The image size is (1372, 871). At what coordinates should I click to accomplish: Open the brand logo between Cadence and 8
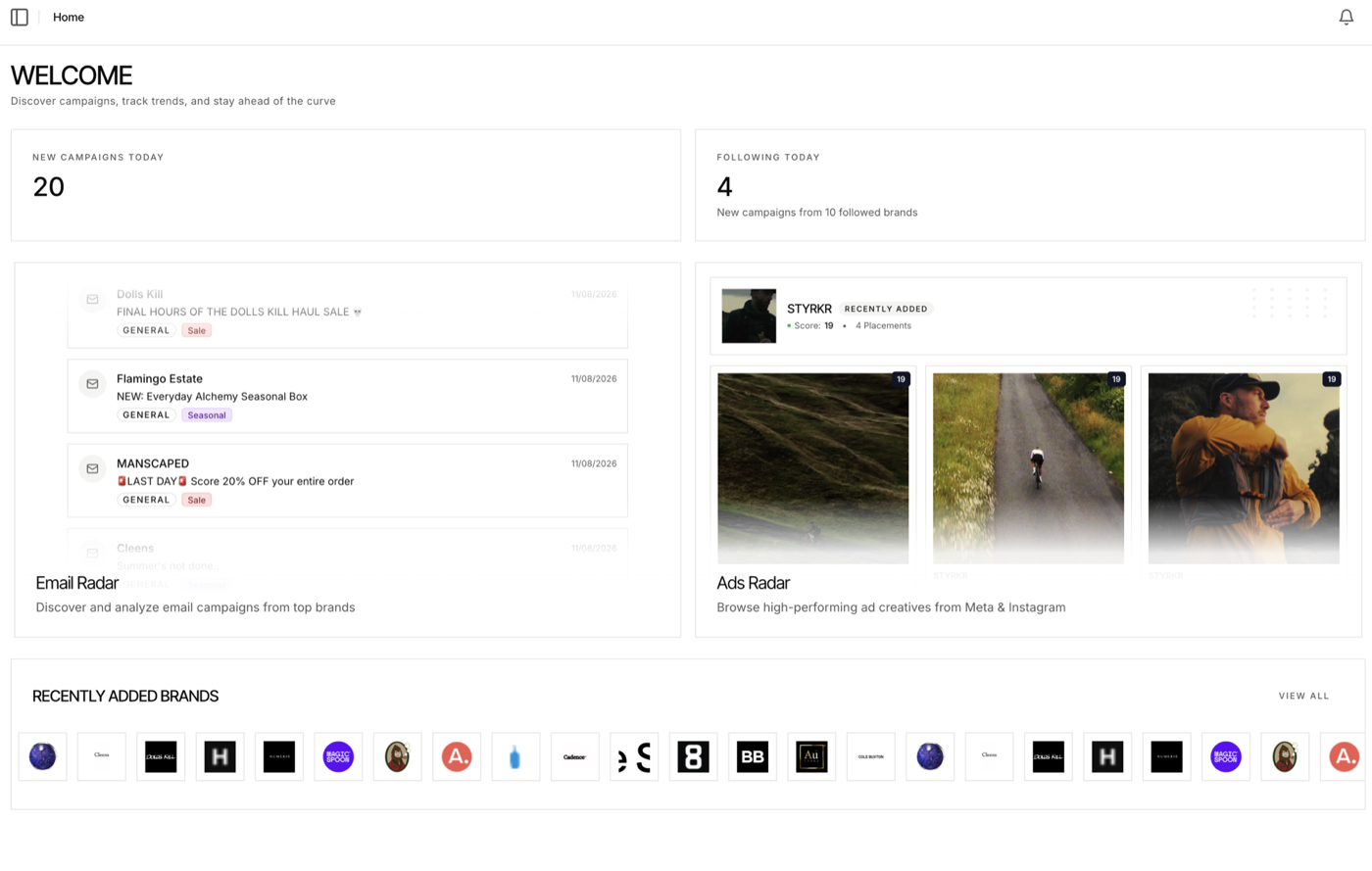[634, 756]
